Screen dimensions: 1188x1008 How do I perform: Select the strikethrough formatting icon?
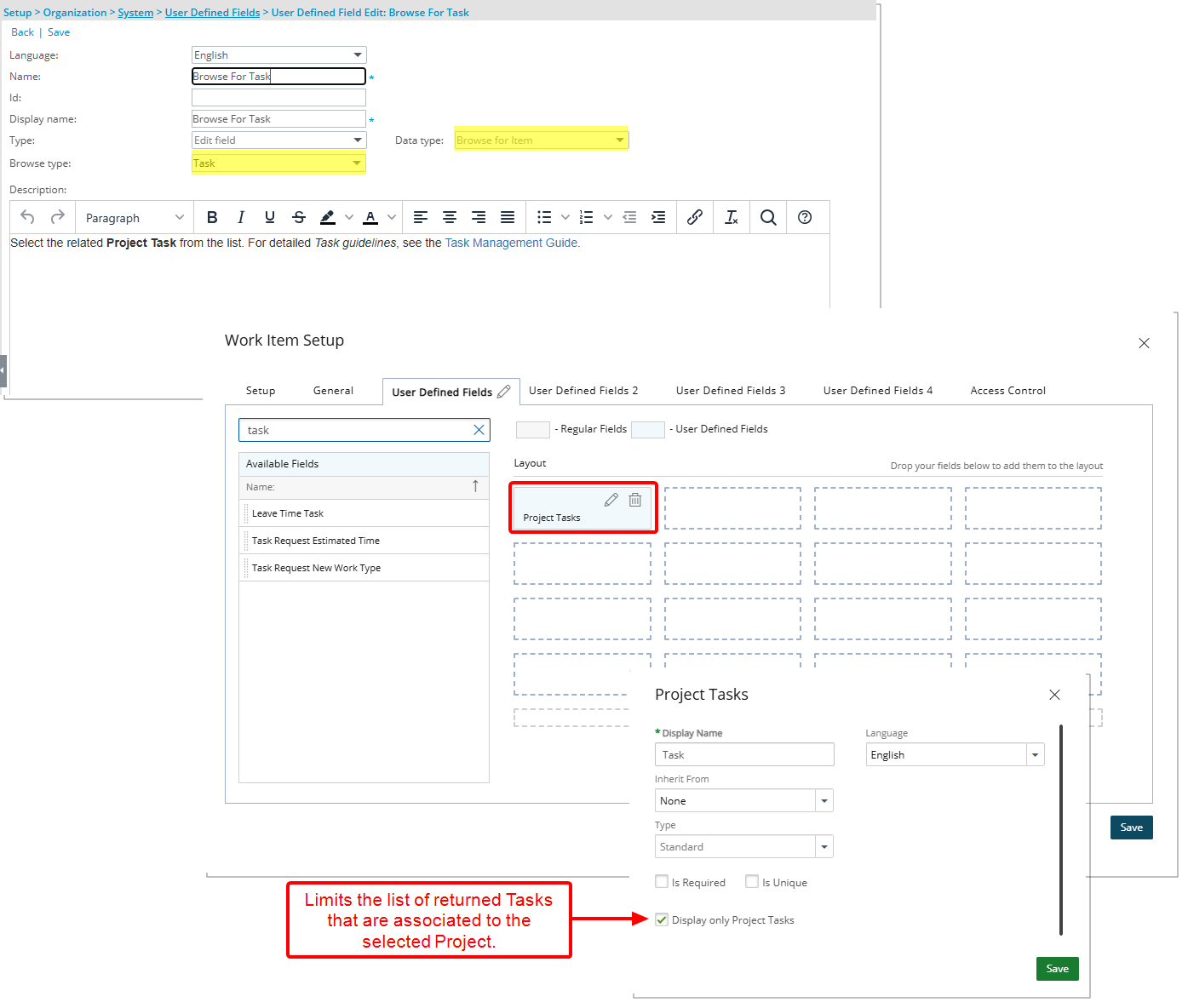click(298, 217)
